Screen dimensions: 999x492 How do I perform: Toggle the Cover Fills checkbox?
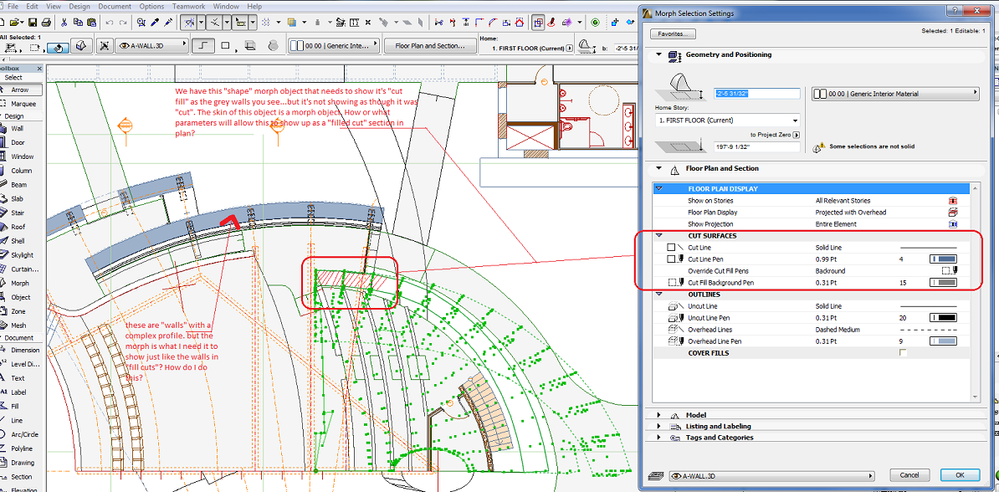[x=904, y=352]
